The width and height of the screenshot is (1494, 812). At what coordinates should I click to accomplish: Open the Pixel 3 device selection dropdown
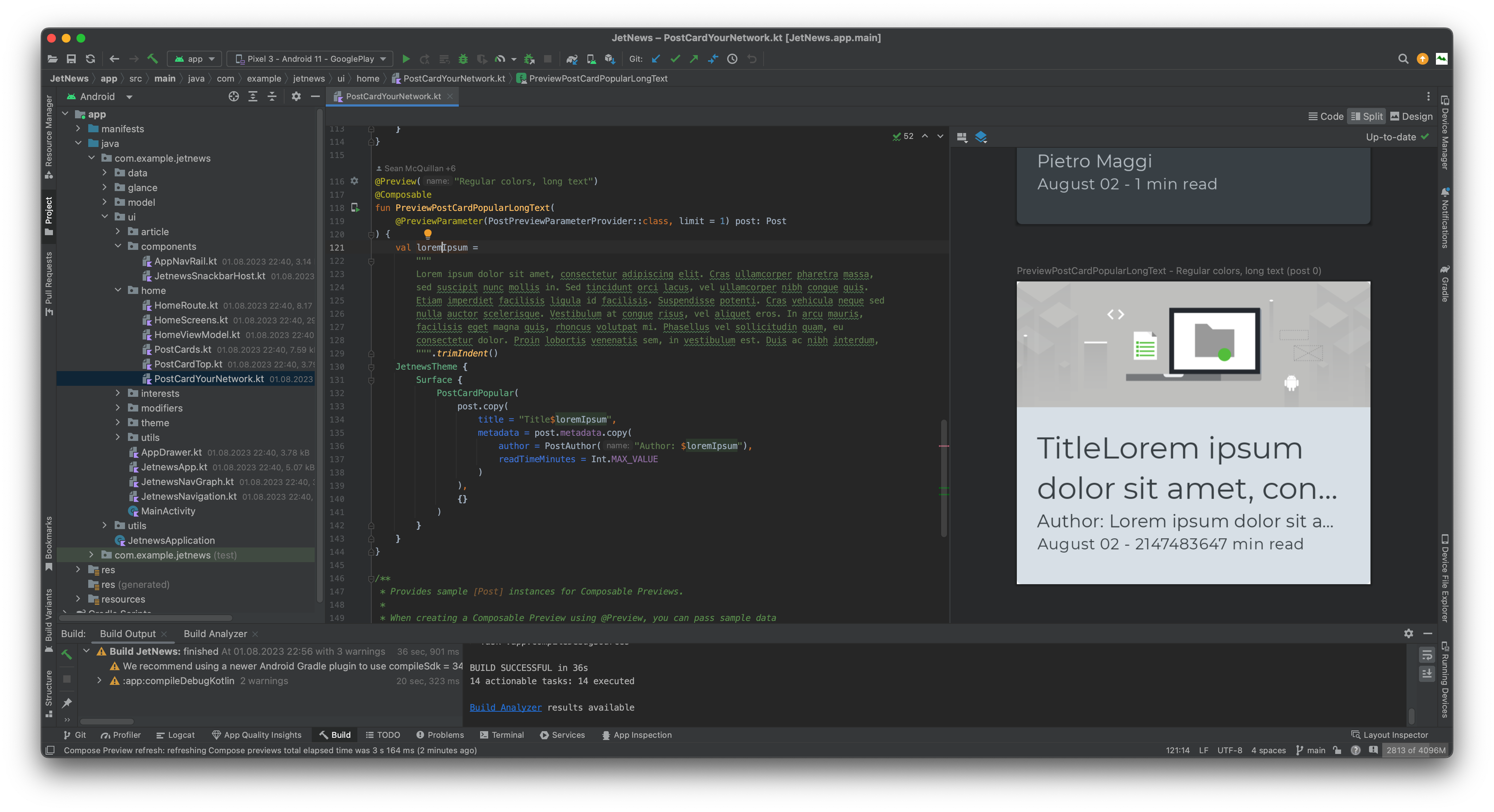pos(310,58)
